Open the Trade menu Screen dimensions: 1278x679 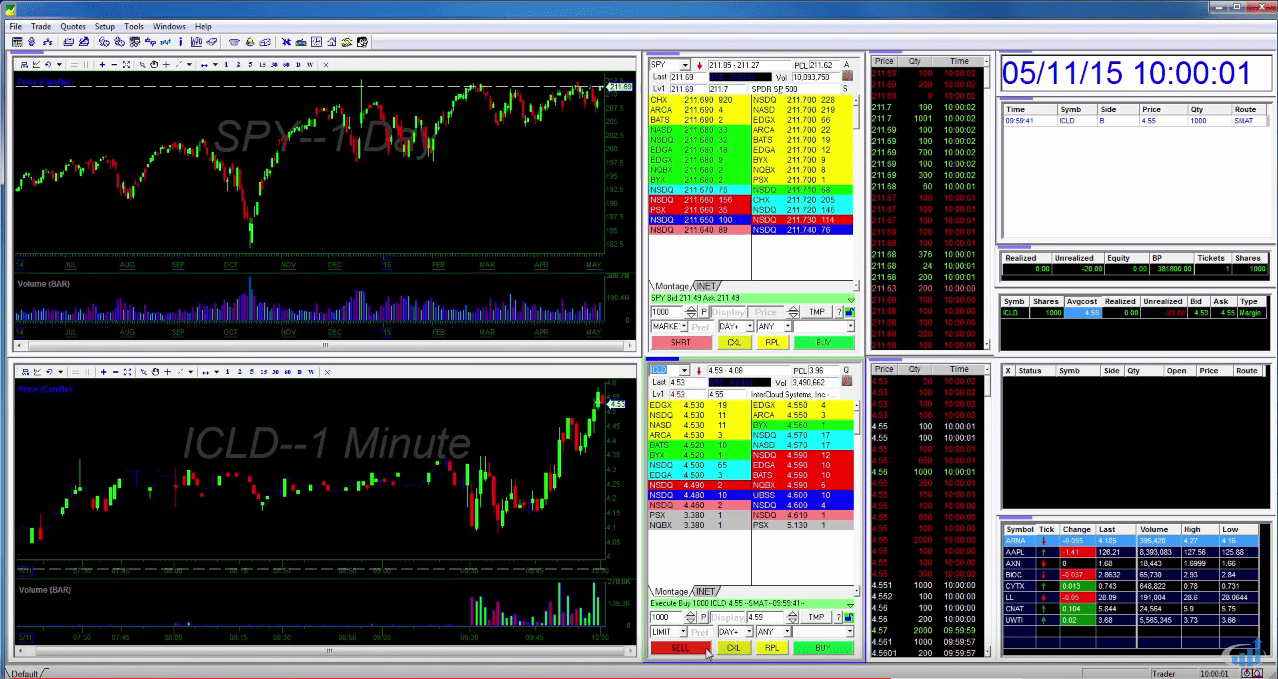pyautogui.click(x=40, y=26)
